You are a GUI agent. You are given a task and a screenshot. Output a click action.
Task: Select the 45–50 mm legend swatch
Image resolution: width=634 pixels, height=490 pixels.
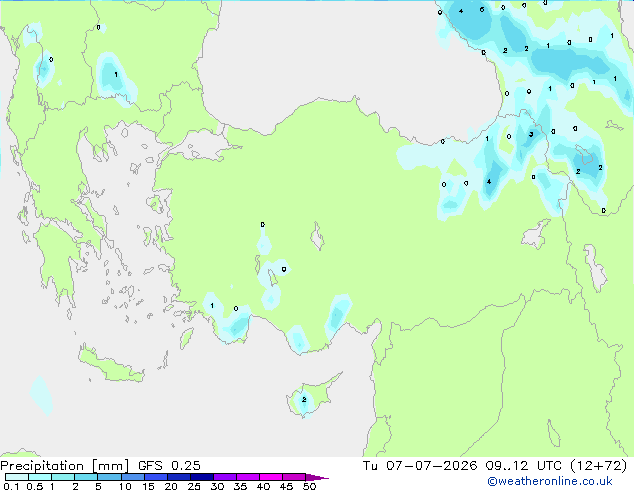(x=294, y=477)
